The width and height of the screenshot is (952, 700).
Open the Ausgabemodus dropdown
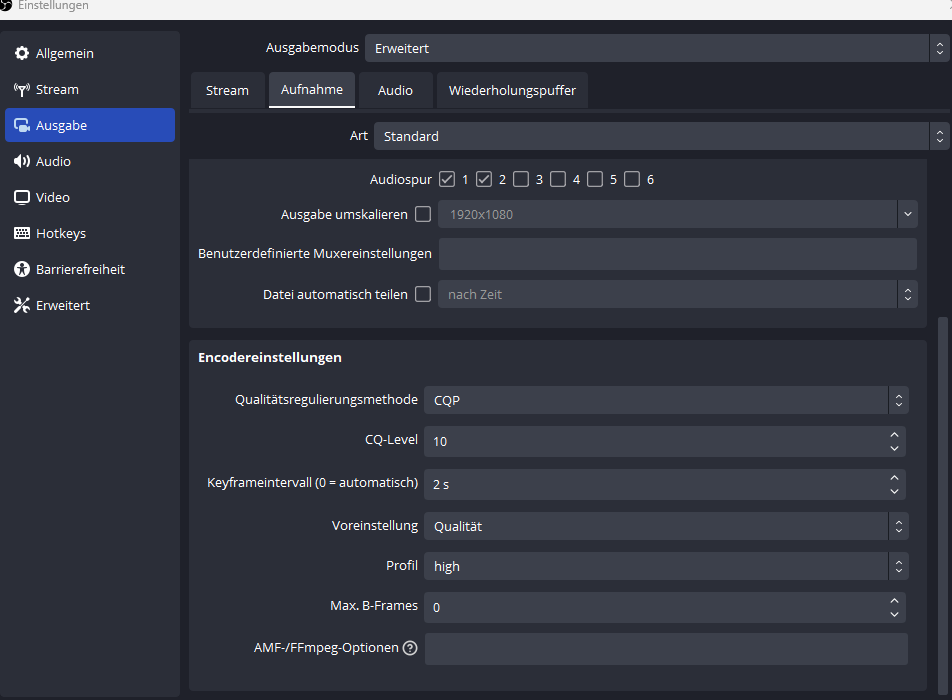point(658,48)
